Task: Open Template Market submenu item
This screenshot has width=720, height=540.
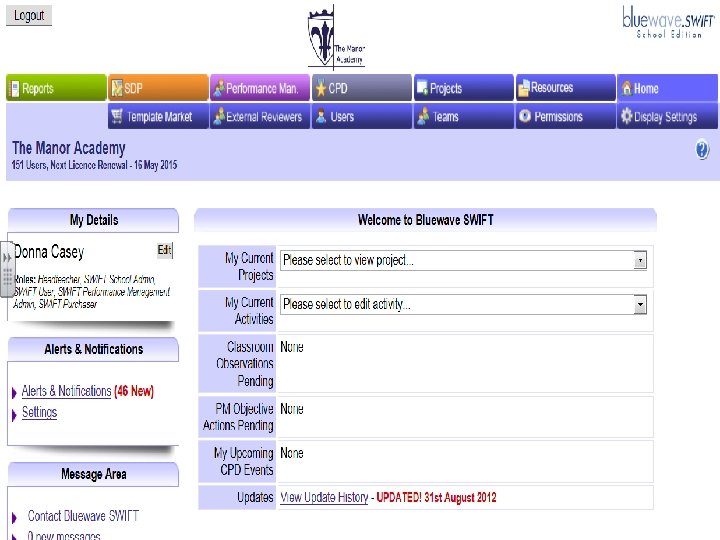Action: (158, 116)
